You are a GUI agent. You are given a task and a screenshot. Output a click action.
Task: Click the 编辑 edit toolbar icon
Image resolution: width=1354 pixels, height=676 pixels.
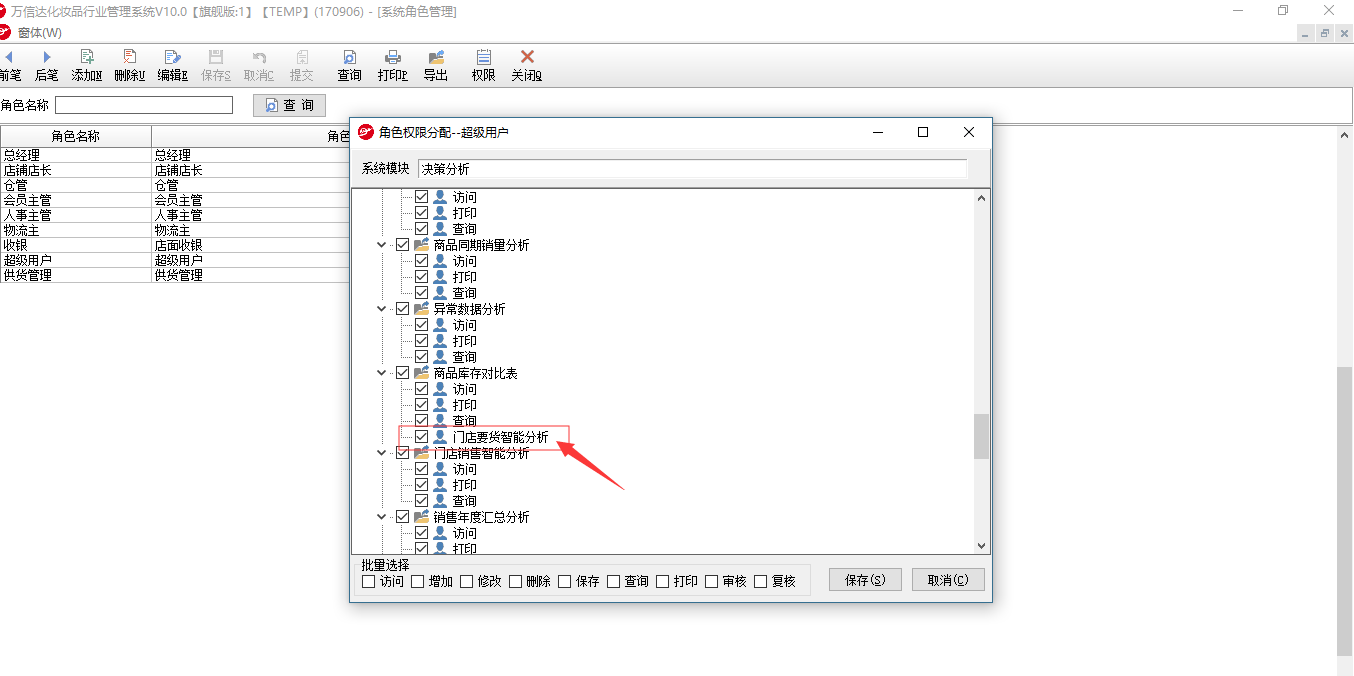172,58
